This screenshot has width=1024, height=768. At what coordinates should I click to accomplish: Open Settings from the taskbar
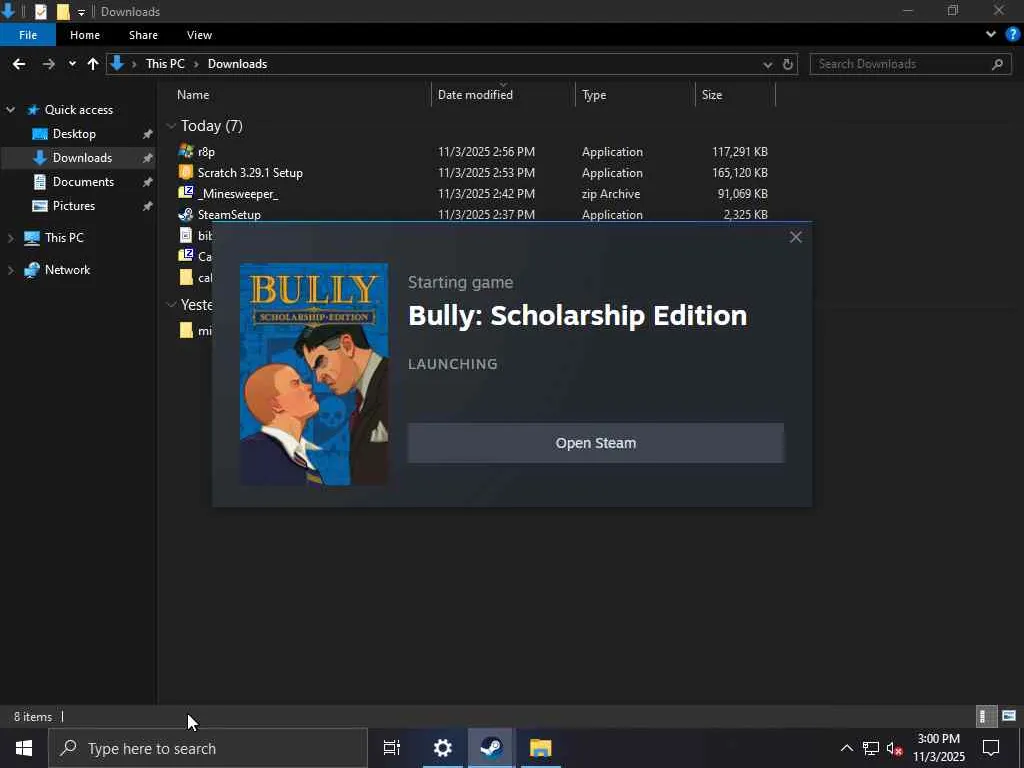click(443, 748)
